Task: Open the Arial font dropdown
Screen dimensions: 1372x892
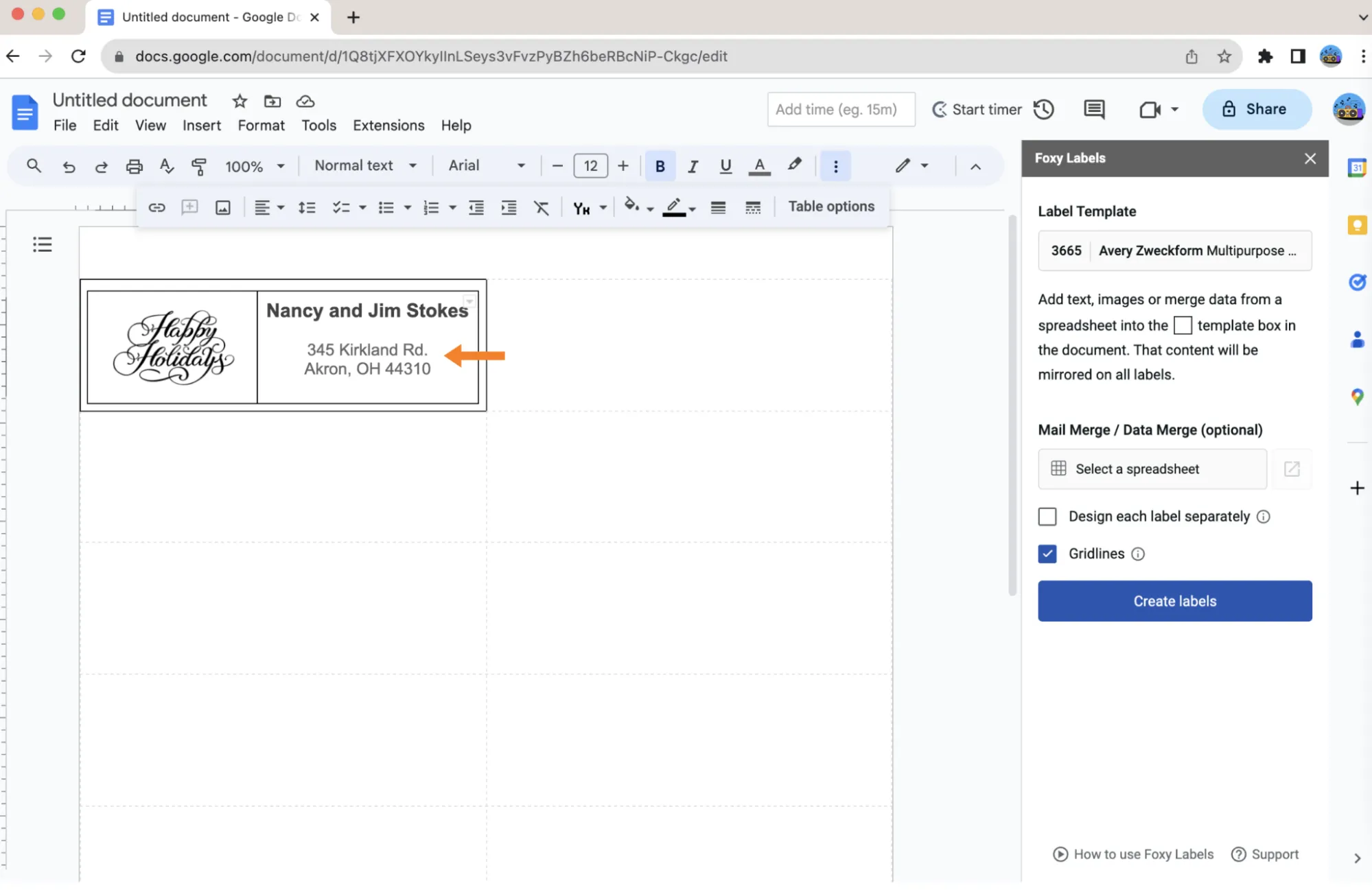Action: pyautogui.click(x=486, y=165)
